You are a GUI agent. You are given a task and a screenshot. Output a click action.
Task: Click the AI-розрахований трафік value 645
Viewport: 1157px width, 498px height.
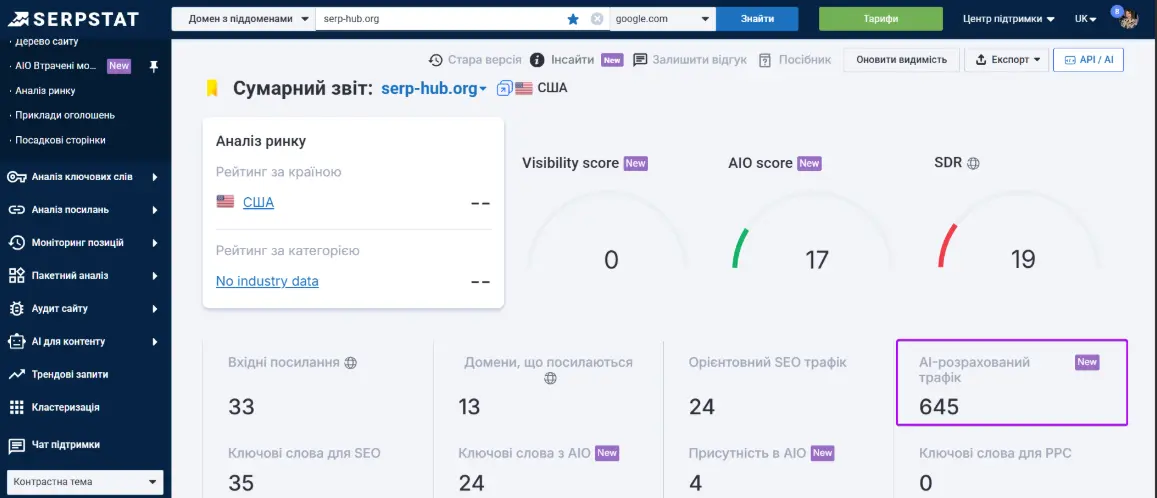(939, 407)
